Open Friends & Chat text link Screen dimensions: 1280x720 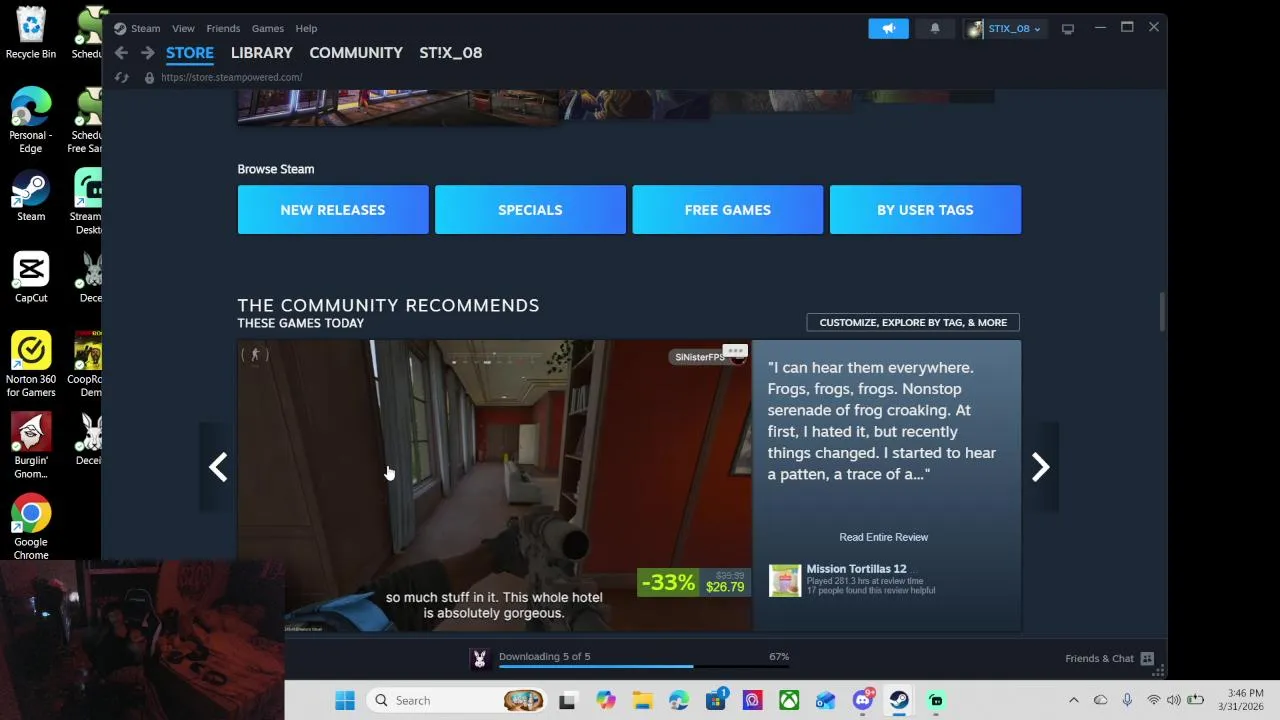tap(1100, 658)
